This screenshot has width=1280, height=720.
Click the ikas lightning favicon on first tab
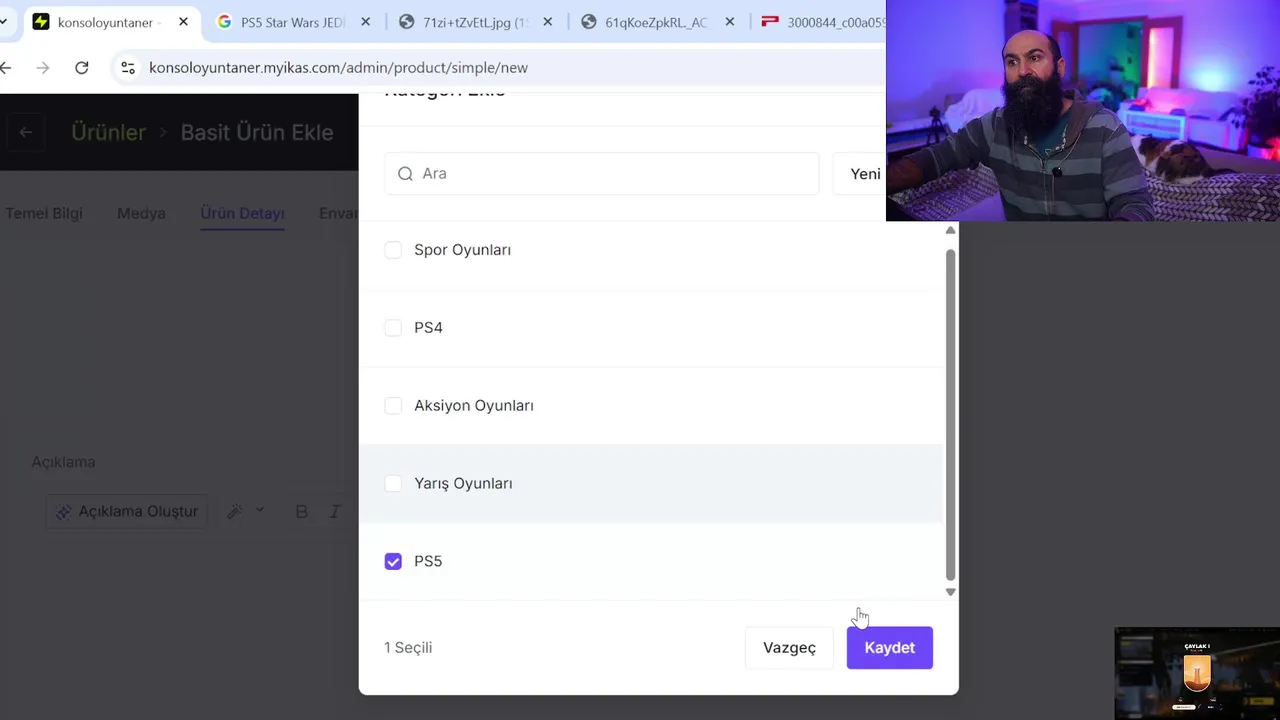click(41, 22)
